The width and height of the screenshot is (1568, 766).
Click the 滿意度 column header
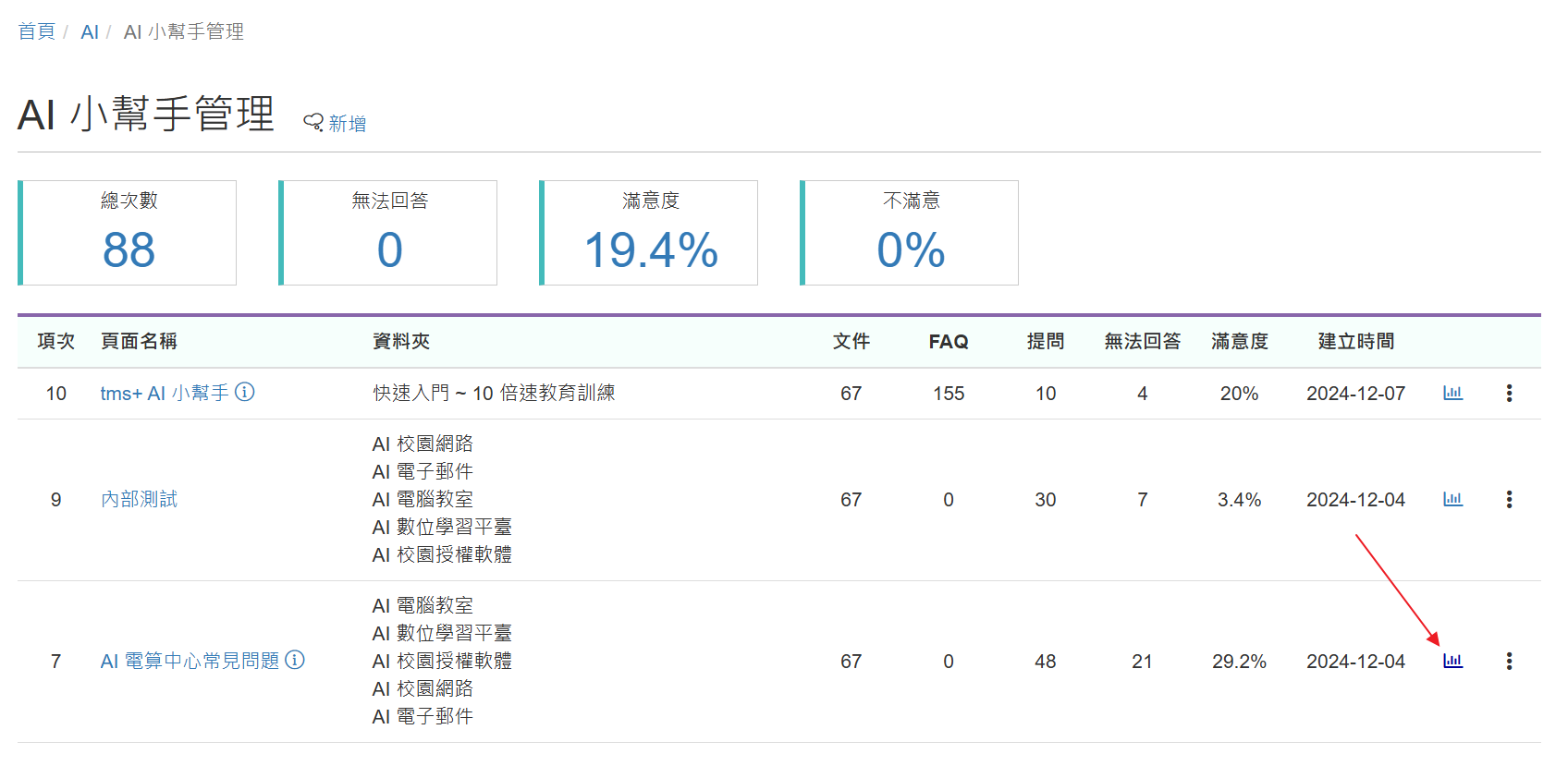[1239, 342]
